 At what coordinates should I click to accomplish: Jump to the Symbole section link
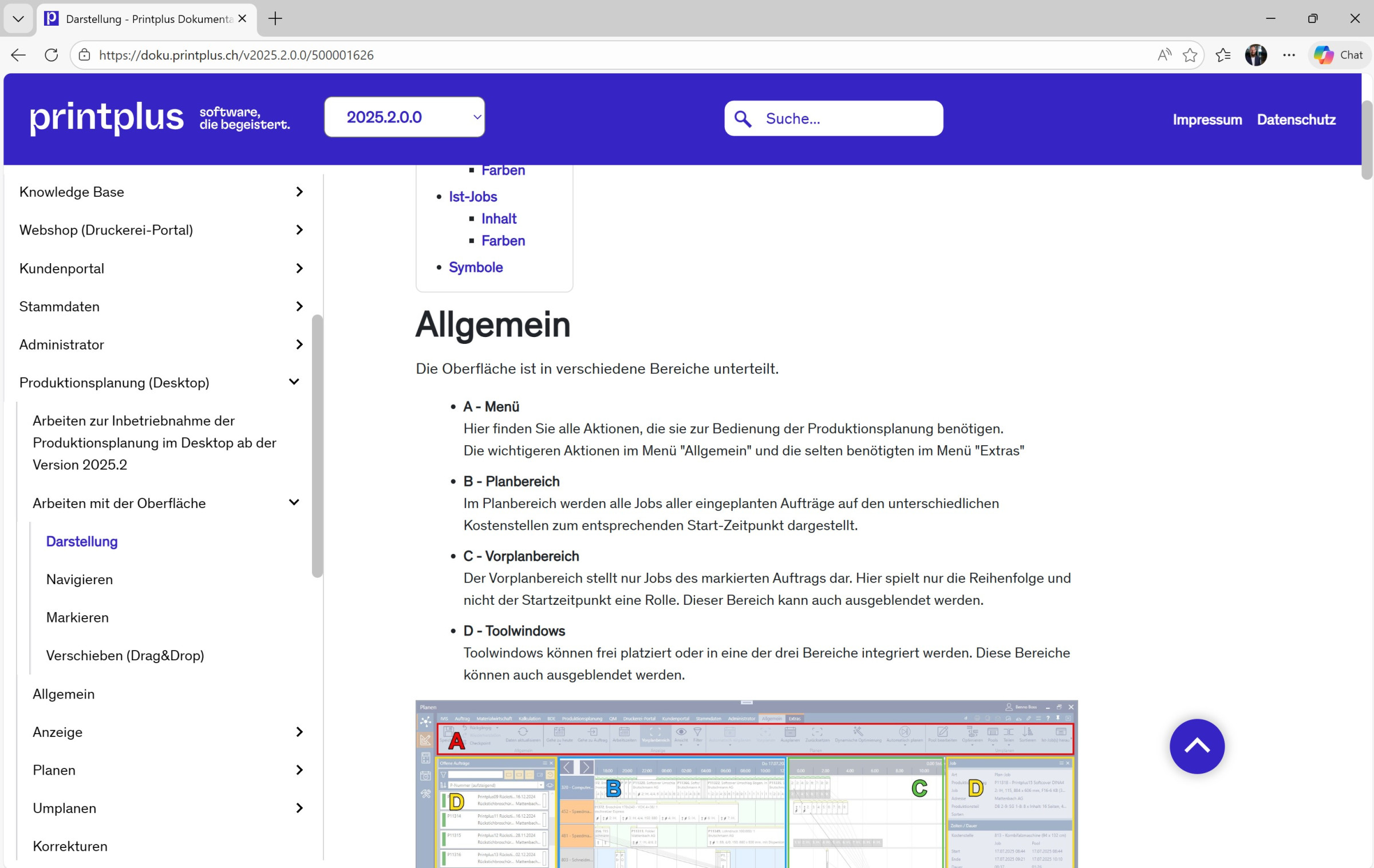tap(476, 267)
